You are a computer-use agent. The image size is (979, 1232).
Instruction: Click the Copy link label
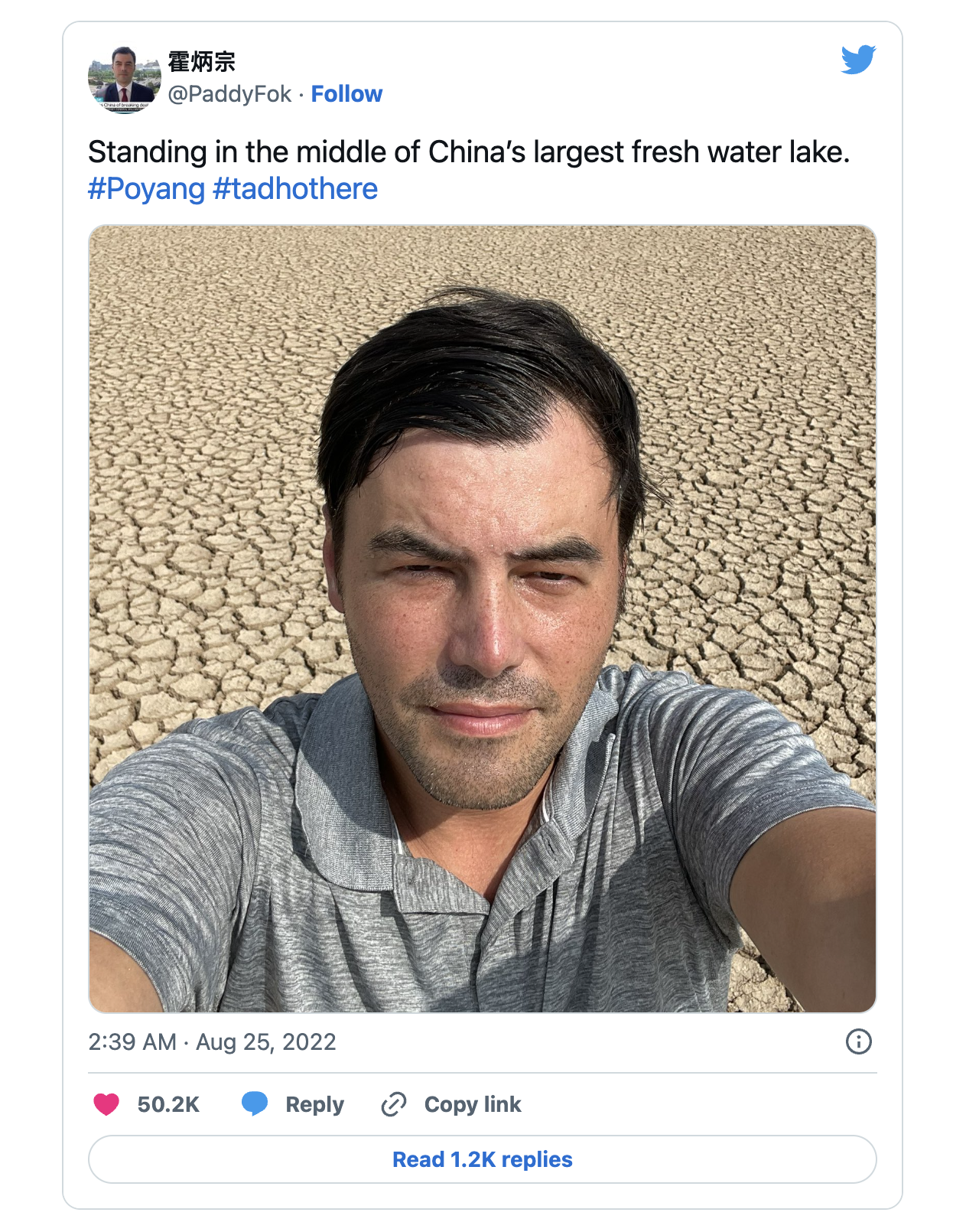473,1104
